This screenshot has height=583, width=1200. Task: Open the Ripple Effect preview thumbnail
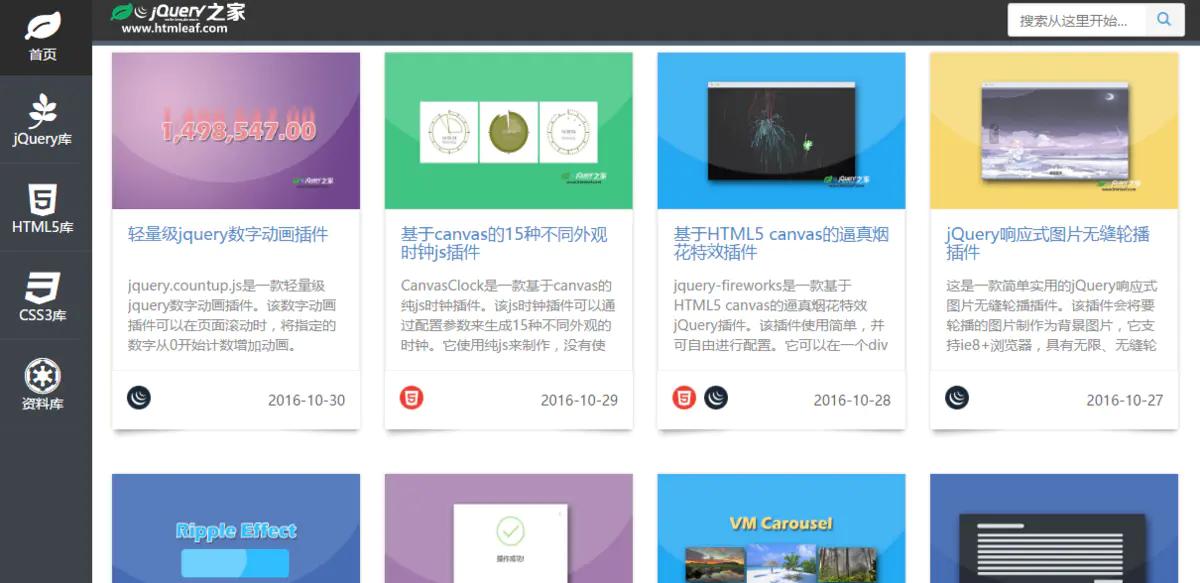pyautogui.click(x=236, y=528)
